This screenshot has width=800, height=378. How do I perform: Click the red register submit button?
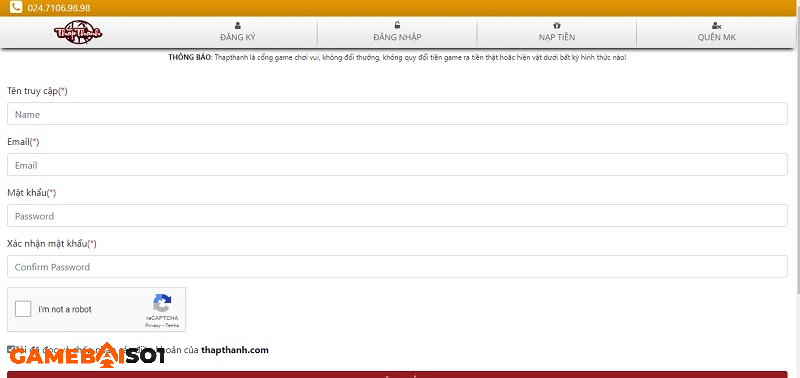pos(397,374)
